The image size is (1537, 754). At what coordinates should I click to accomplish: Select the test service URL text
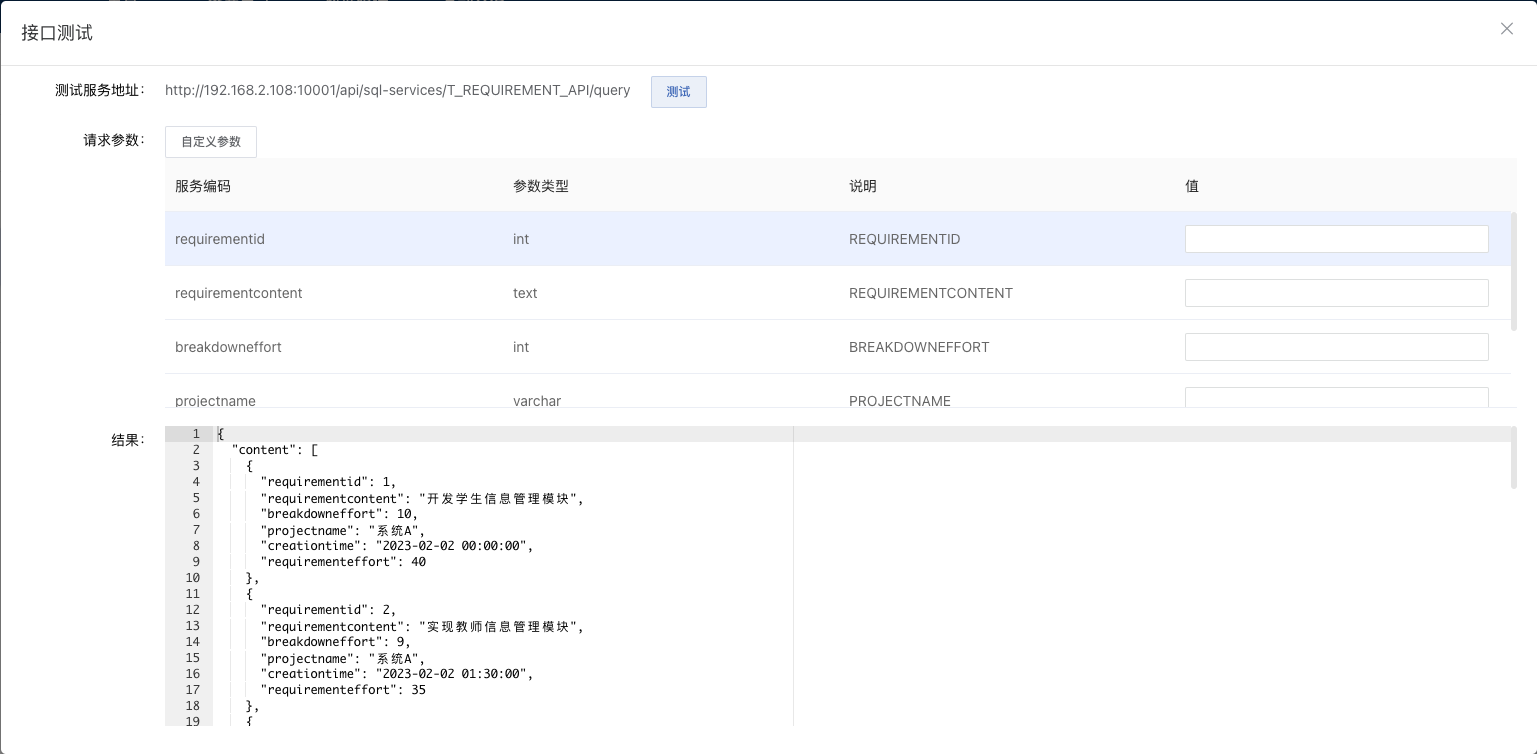tap(398, 90)
